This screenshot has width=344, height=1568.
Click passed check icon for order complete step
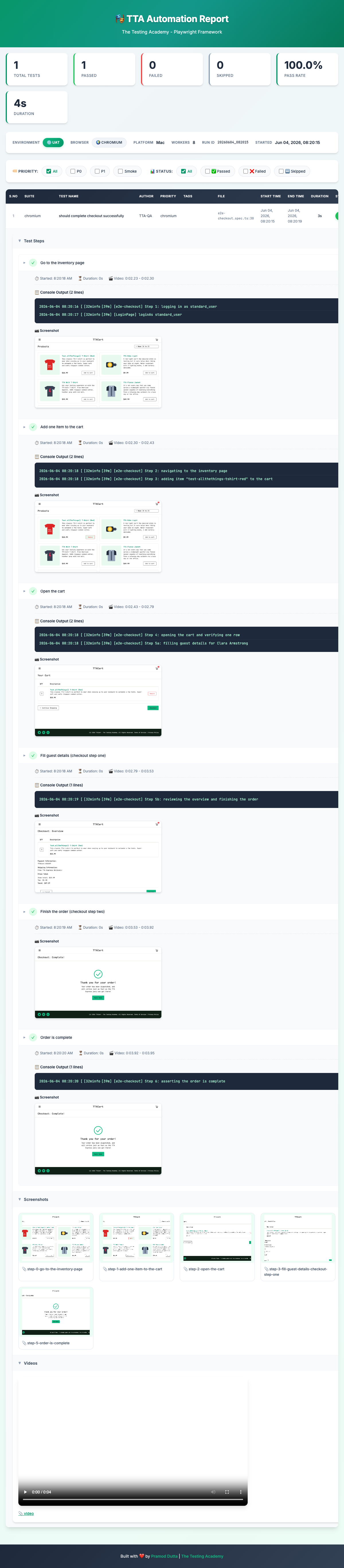click(33, 1037)
